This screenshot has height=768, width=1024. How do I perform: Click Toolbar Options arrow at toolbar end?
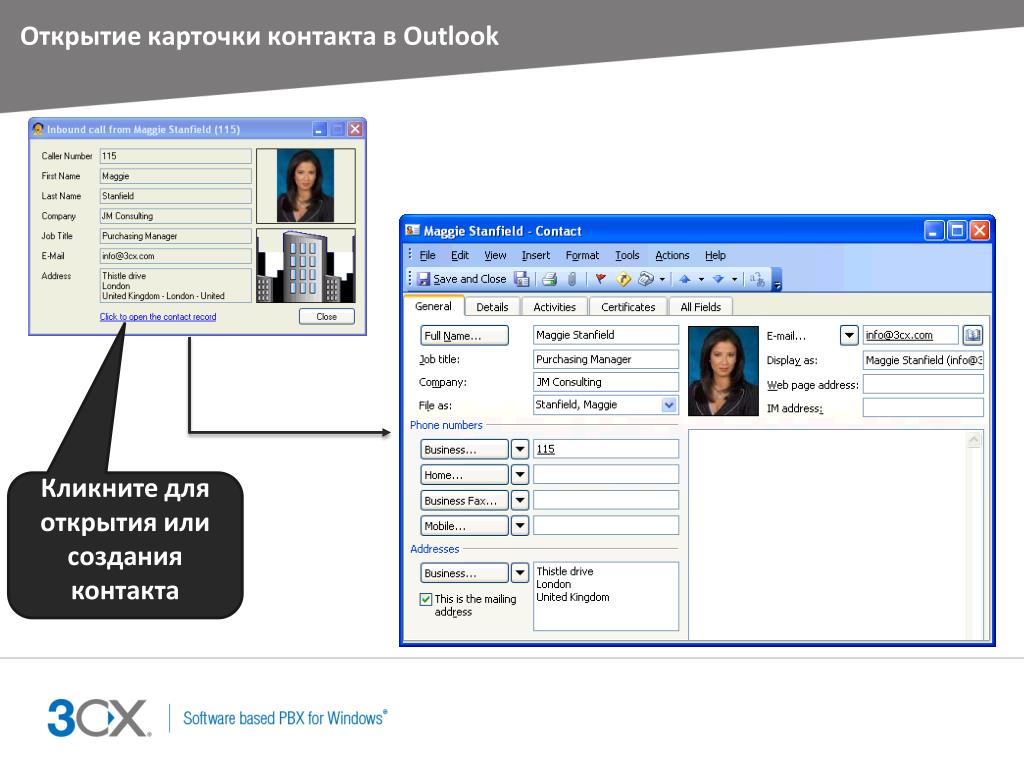pyautogui.click(x=777, y=281)
